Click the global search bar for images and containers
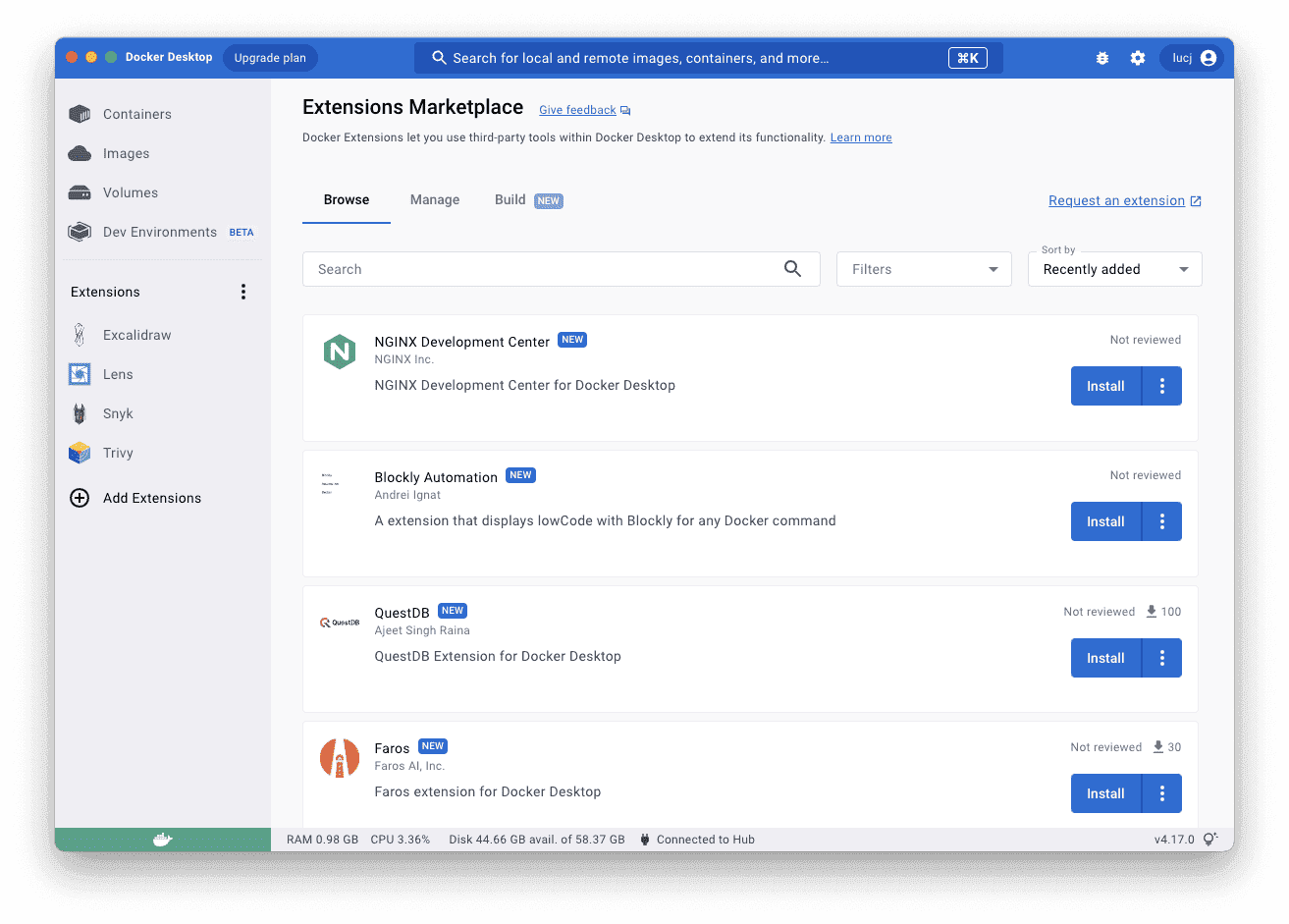The height and width of the screenshot is (924, 1289). click(709, 58)
